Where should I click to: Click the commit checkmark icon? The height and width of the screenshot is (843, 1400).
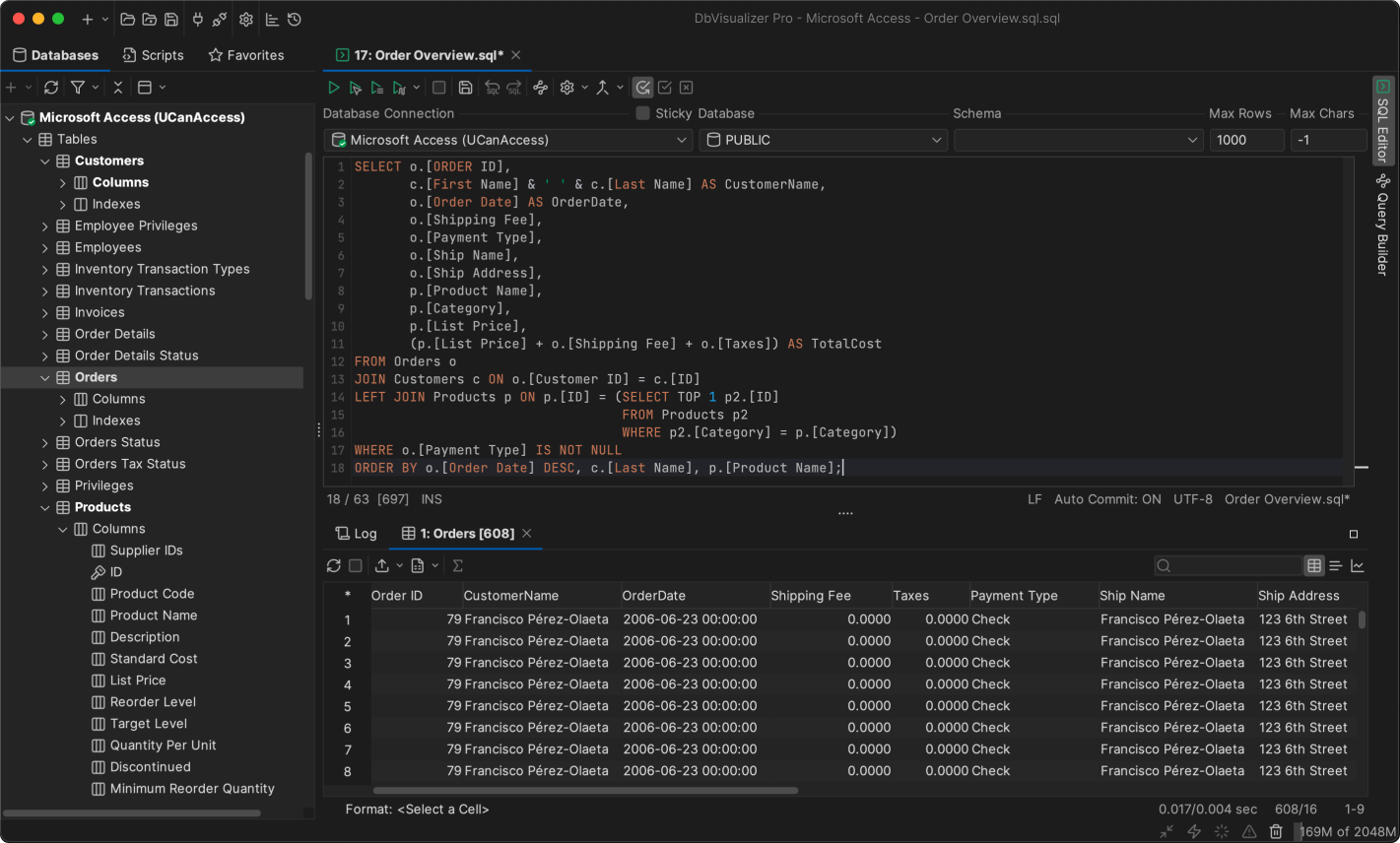[665, 88]
